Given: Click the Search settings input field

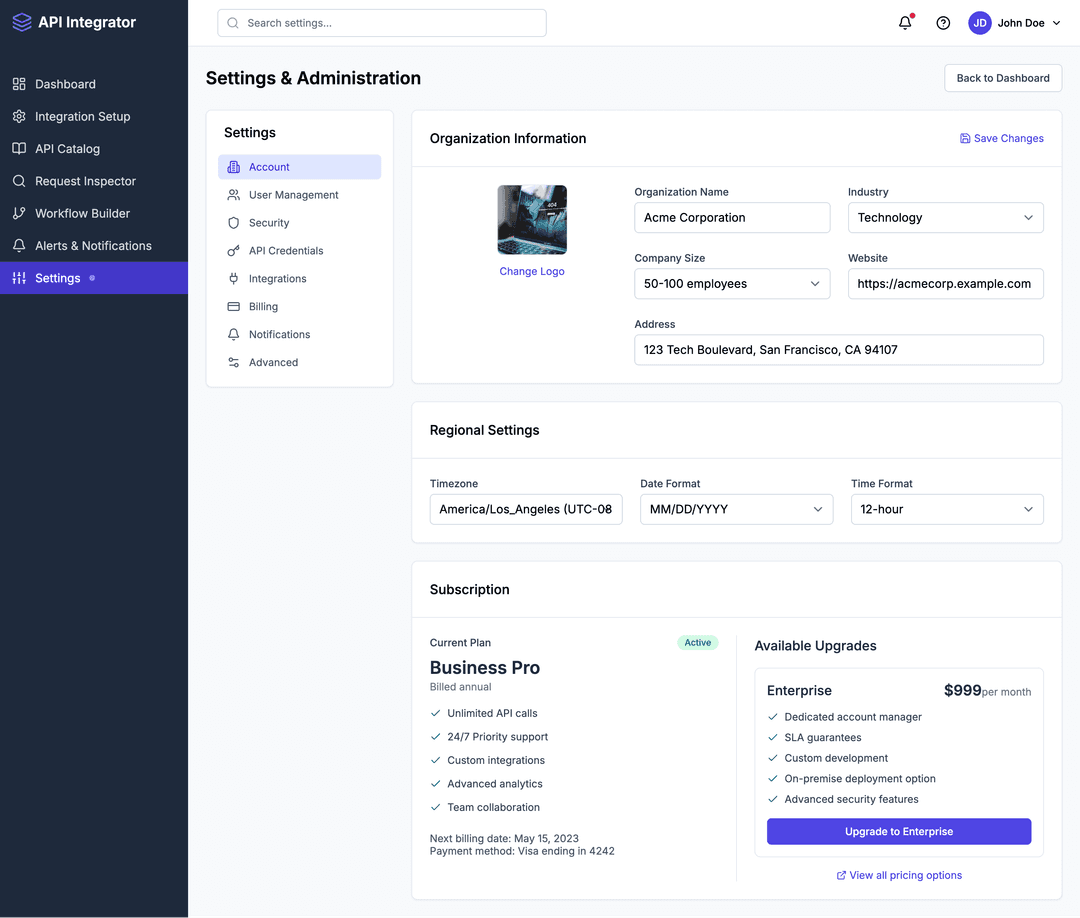Looking at the screenshot, I should pyautogui.click(x=381, y=22).
